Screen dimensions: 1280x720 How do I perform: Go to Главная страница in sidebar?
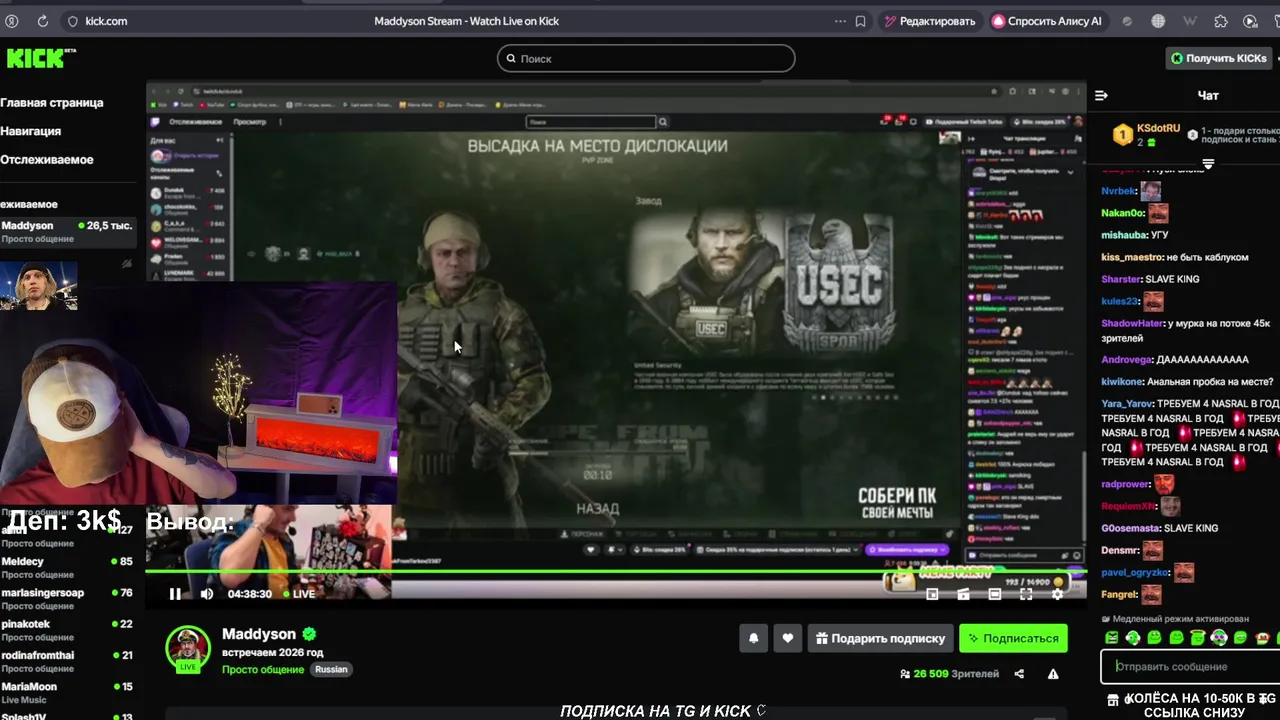(52, 102)
